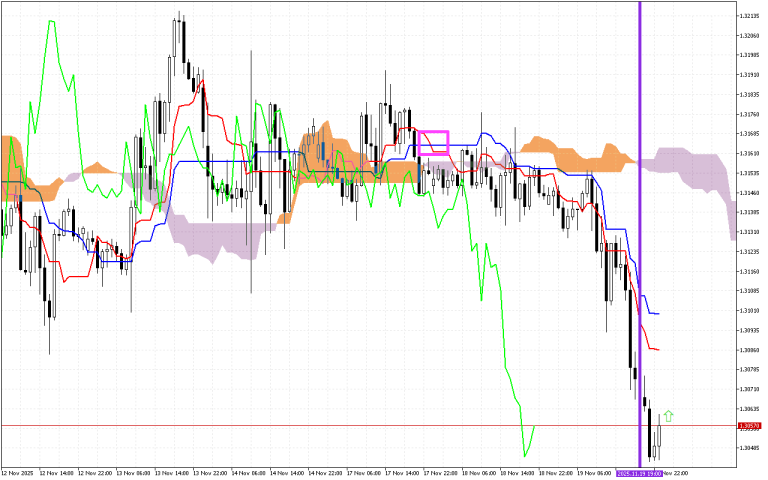Click the 12 Nov 2025 time axis label

17,474
